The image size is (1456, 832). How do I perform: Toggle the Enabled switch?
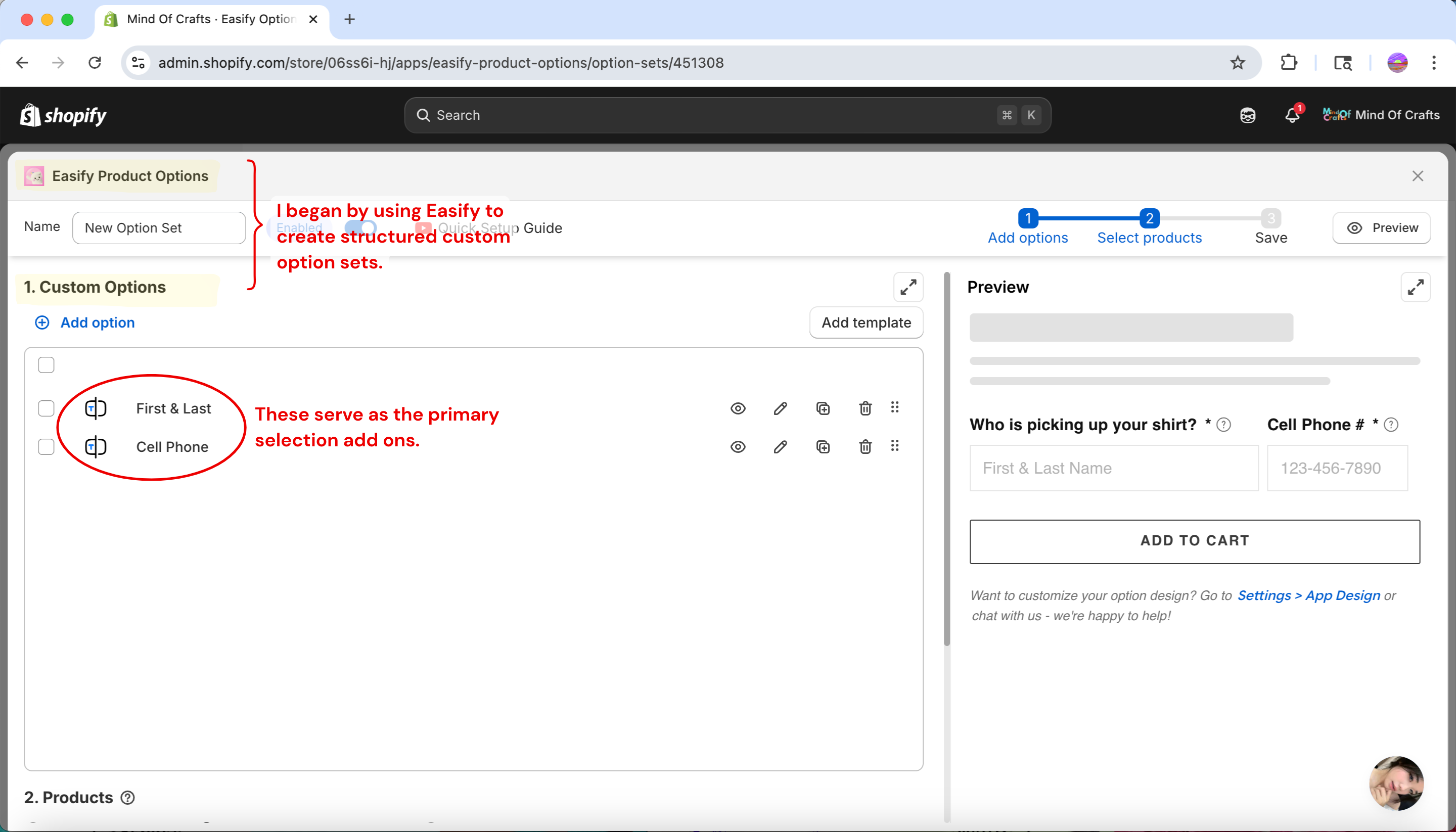point(361,228)
